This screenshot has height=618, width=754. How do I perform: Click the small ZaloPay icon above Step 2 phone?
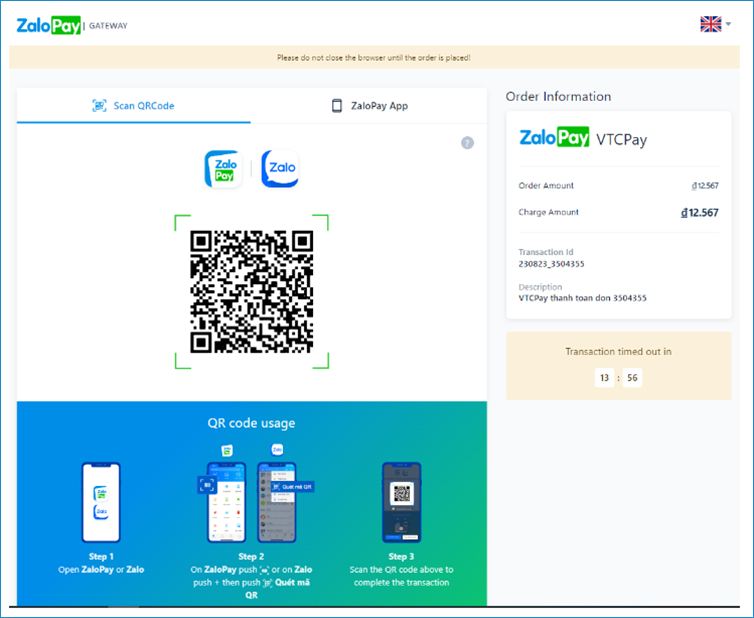227,450
